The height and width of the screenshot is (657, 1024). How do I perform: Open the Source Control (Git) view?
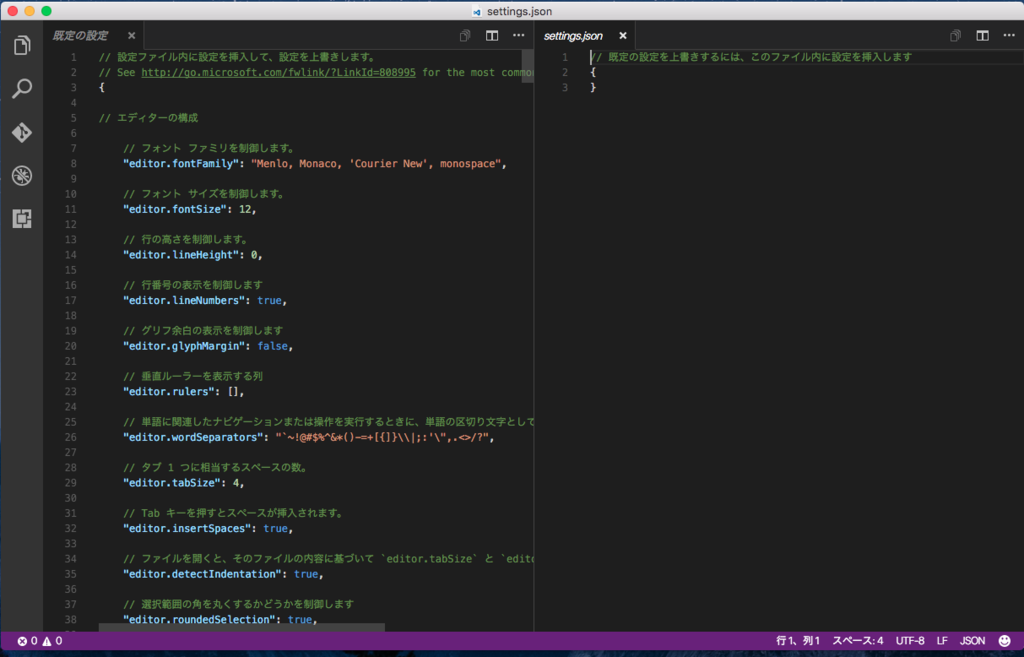coord(22,133)
